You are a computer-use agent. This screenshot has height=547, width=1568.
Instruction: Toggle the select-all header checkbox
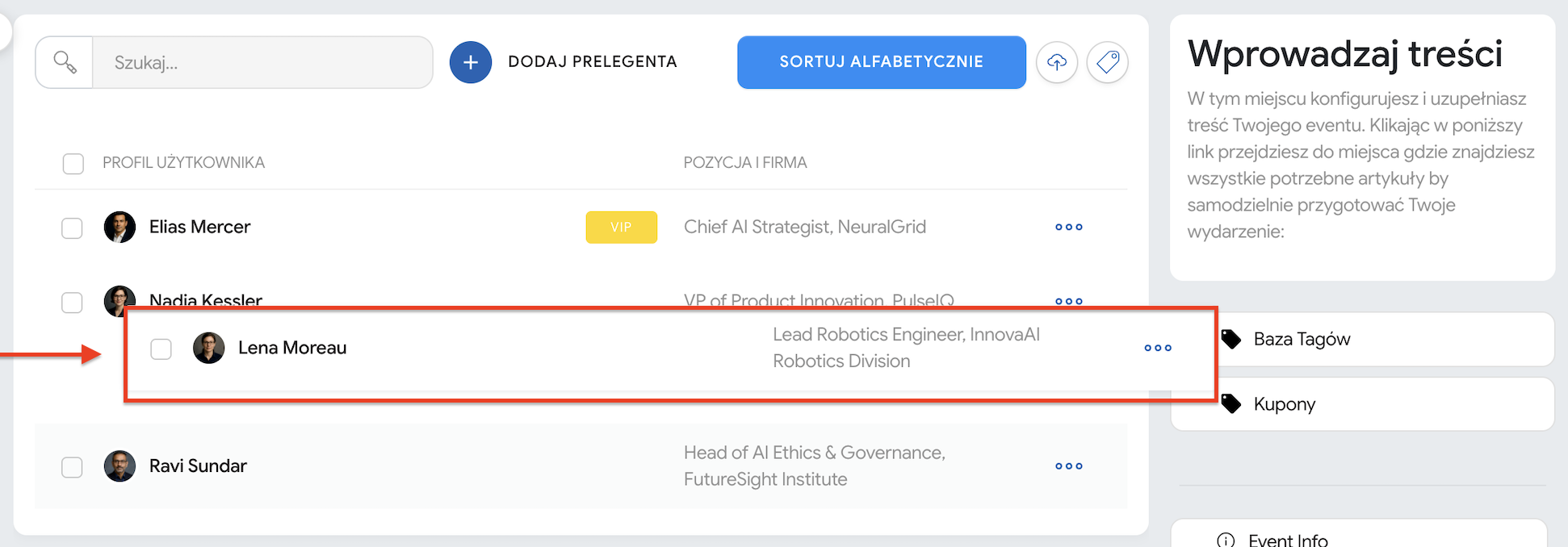tap(73, 164)
